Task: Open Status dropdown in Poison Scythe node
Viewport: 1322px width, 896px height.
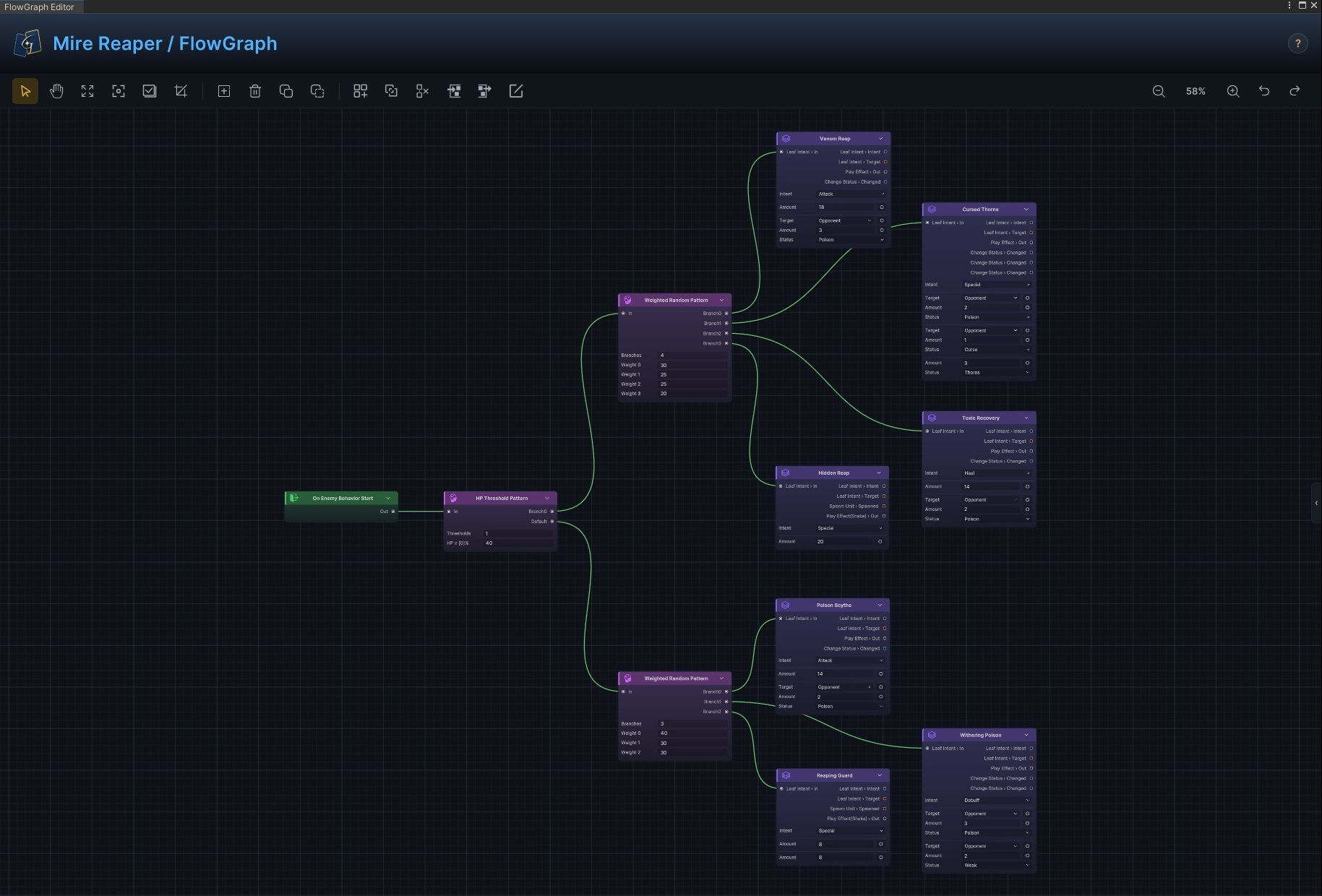Action: coord(850,706)
